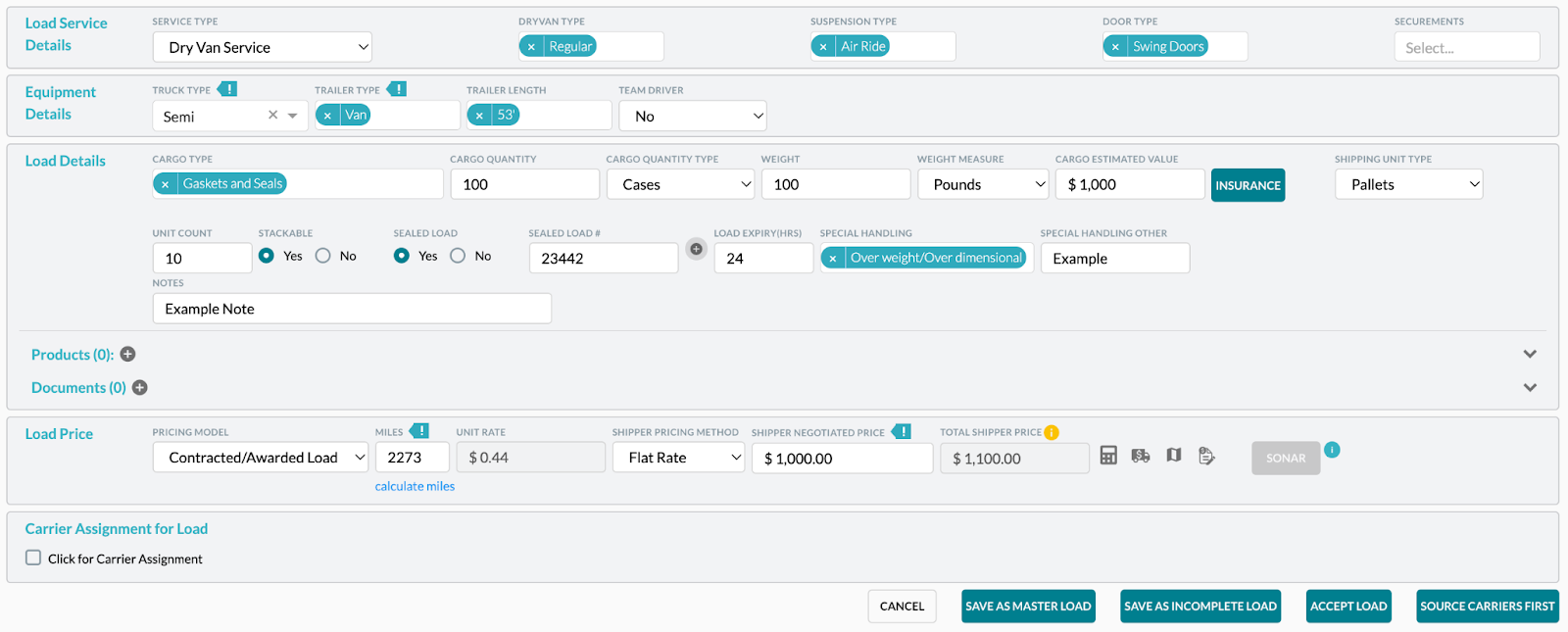Open the Truck Type dropdown arrow

[292, 116]
